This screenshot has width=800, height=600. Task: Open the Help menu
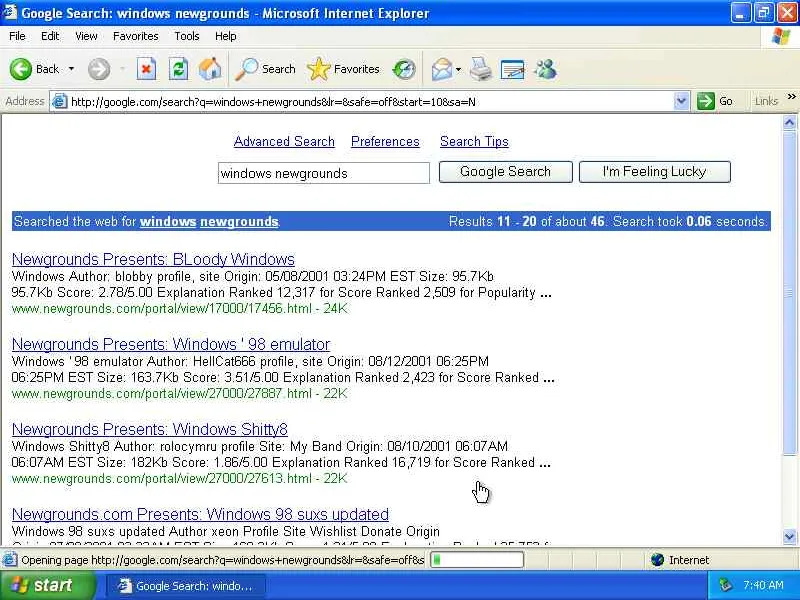pos(226,36)
